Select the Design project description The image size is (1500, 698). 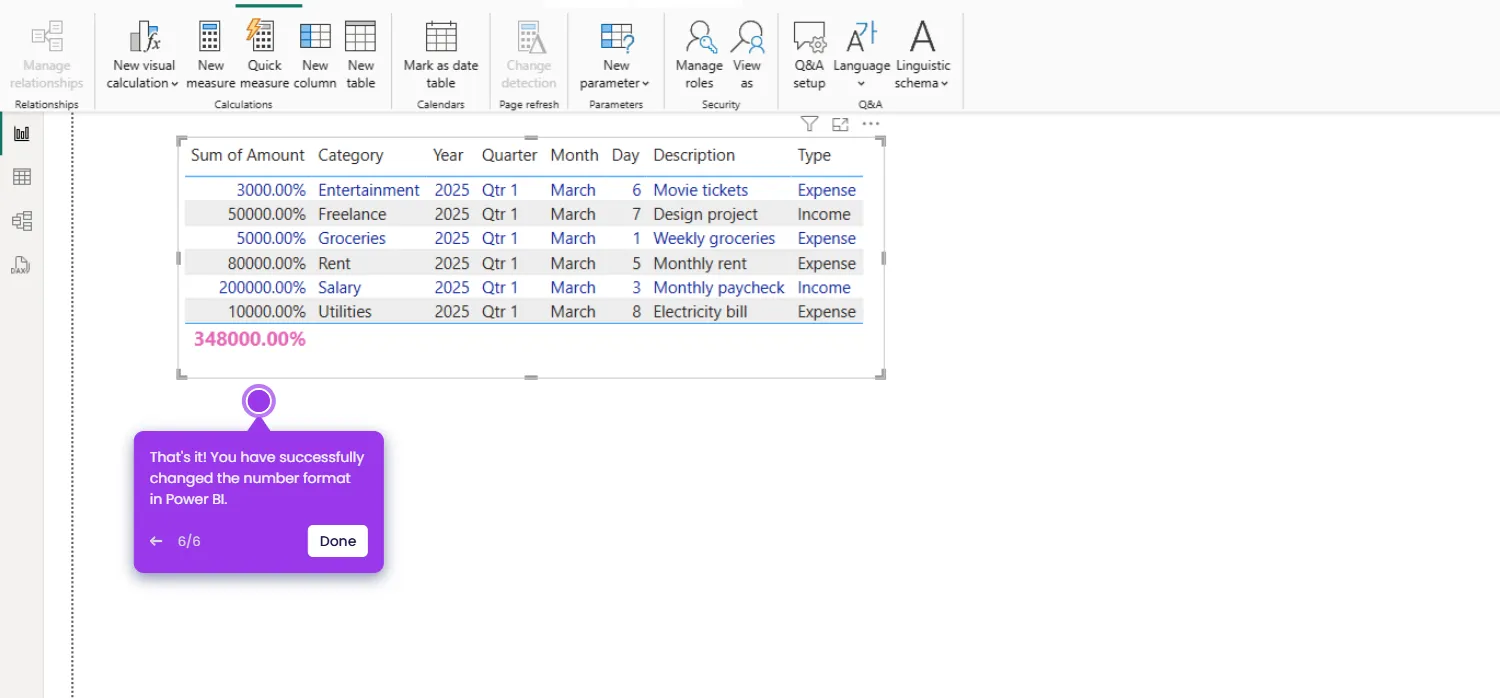point(705,214)
